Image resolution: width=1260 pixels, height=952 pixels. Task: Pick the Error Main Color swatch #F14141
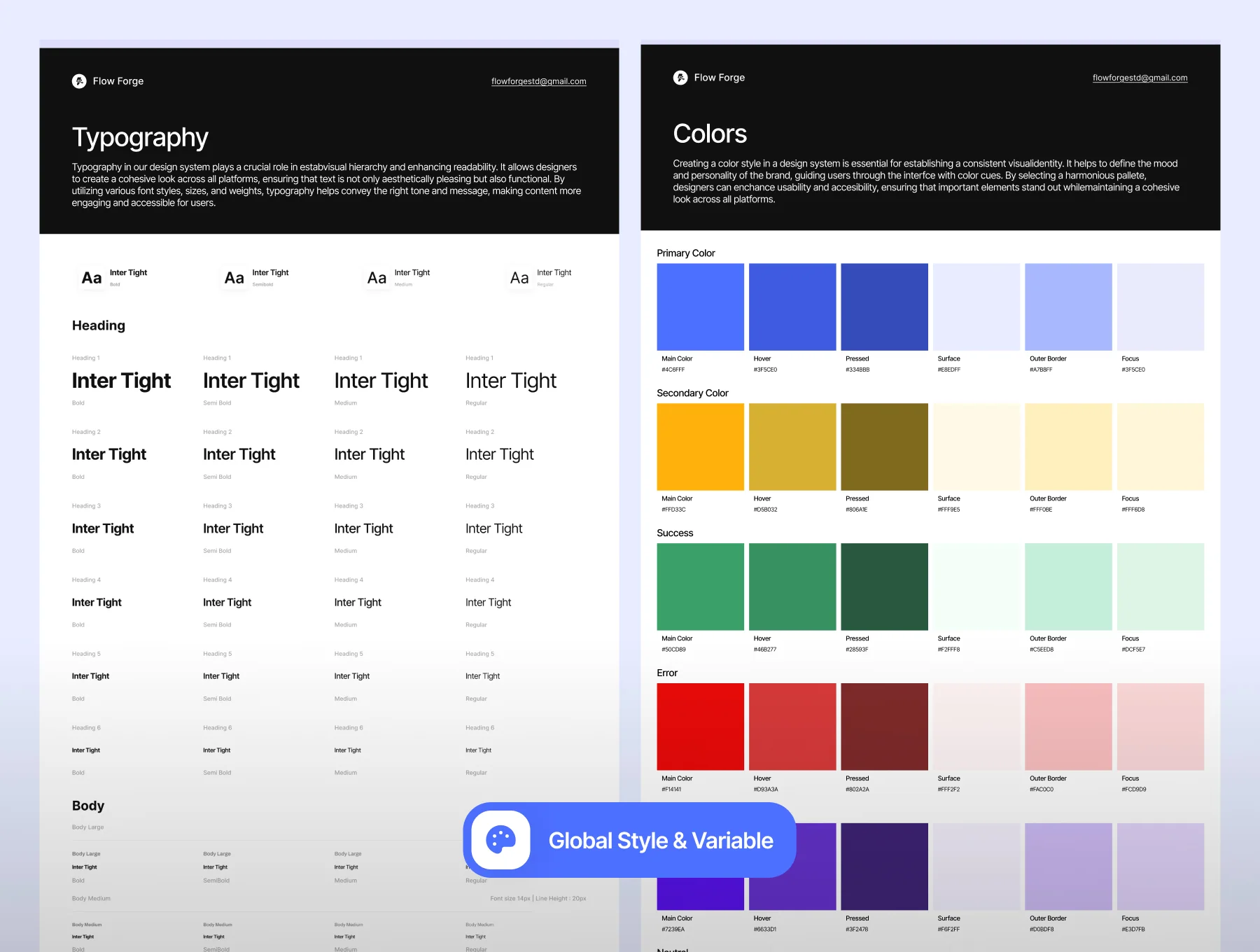(700, 727)
